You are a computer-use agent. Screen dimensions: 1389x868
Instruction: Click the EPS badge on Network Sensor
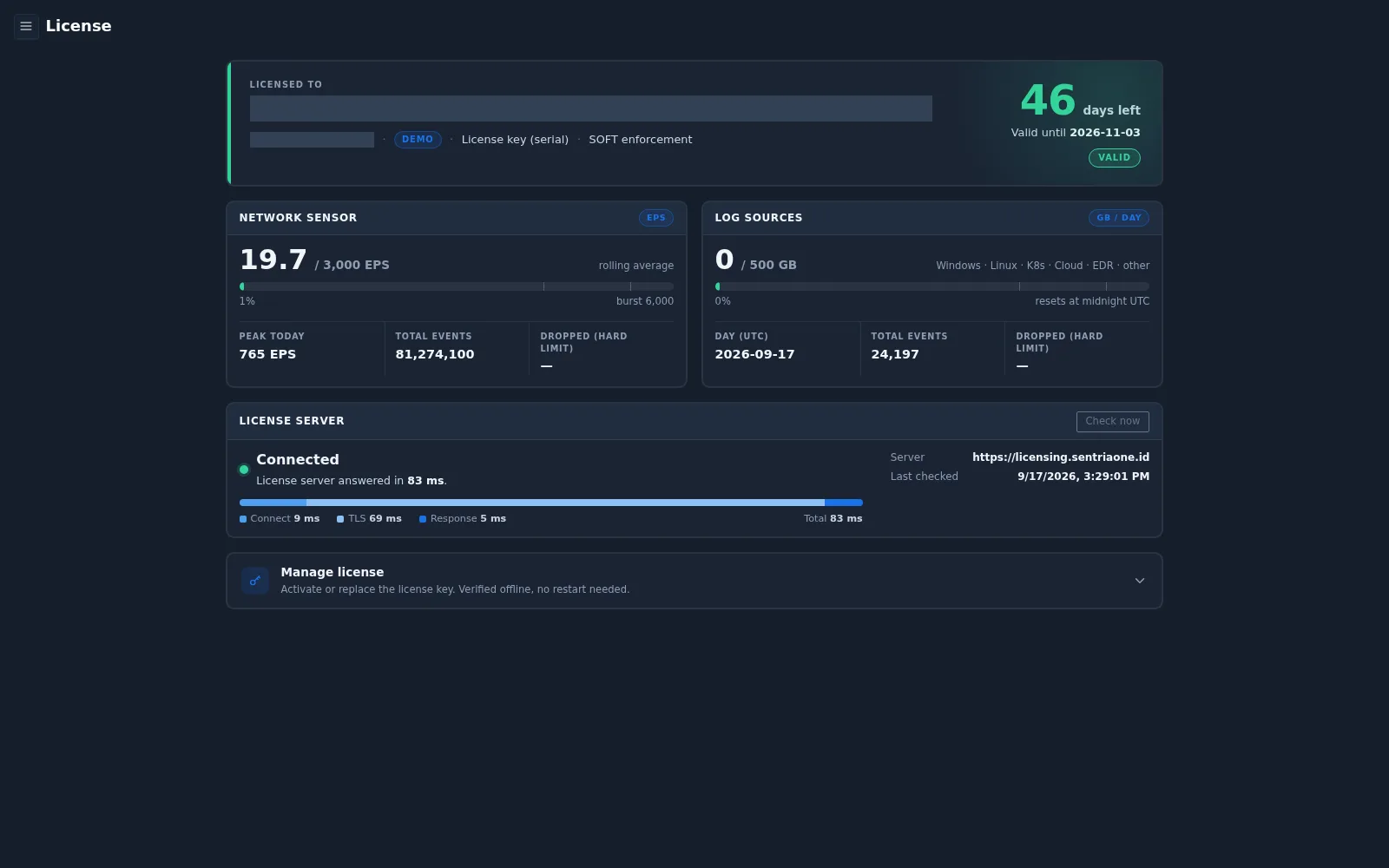656,218
